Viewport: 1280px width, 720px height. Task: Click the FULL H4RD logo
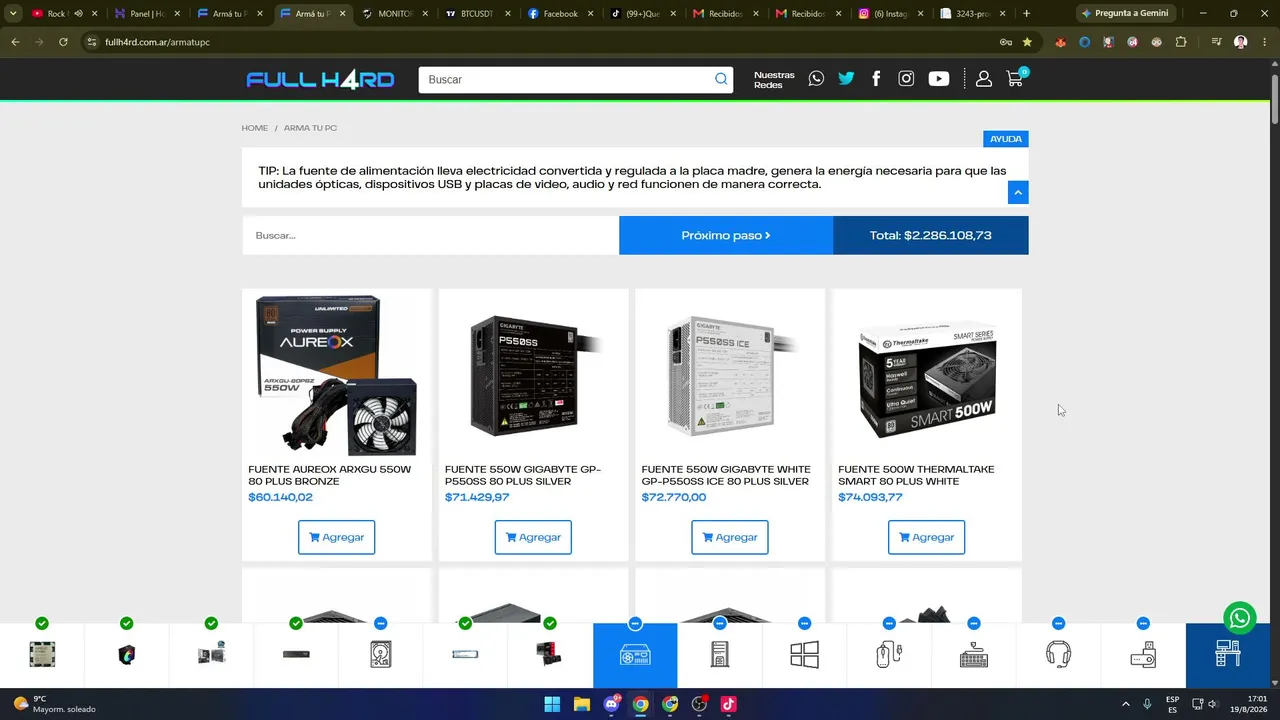coord(320,80)
